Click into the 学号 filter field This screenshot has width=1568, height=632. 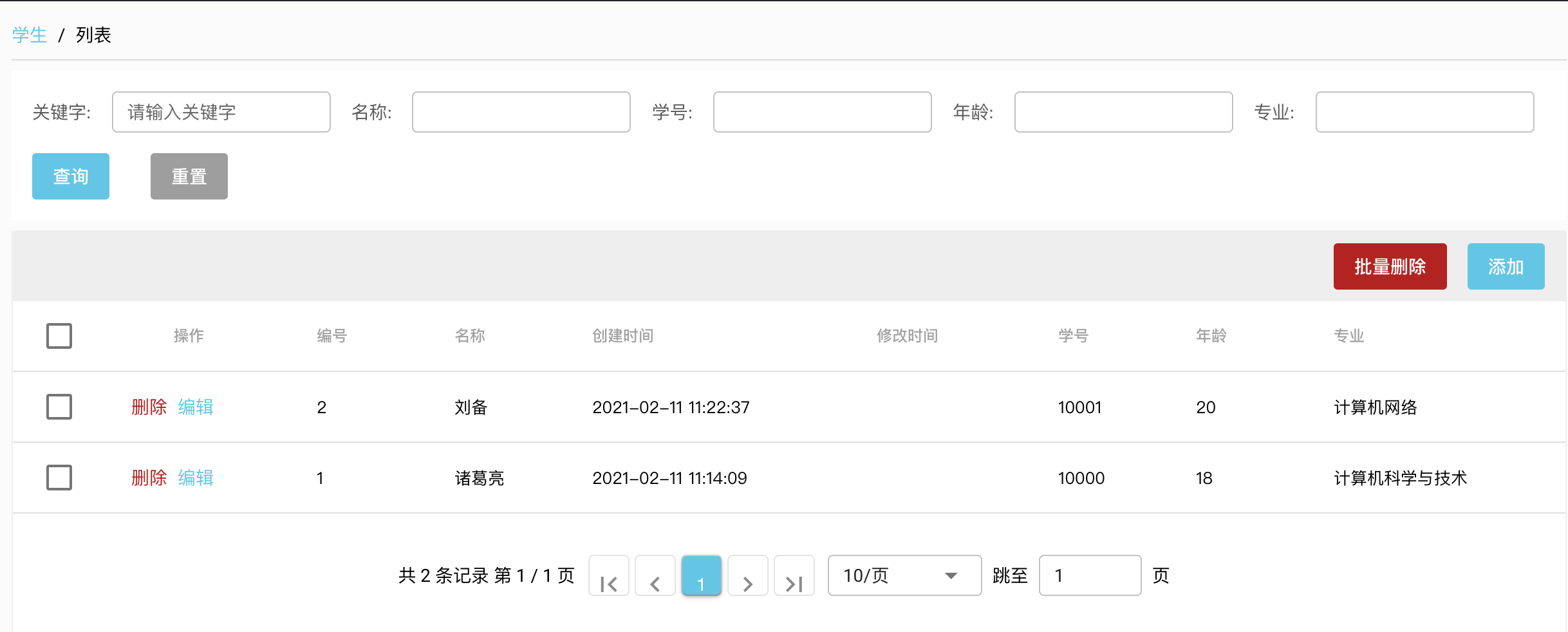(x=822, y=112)
